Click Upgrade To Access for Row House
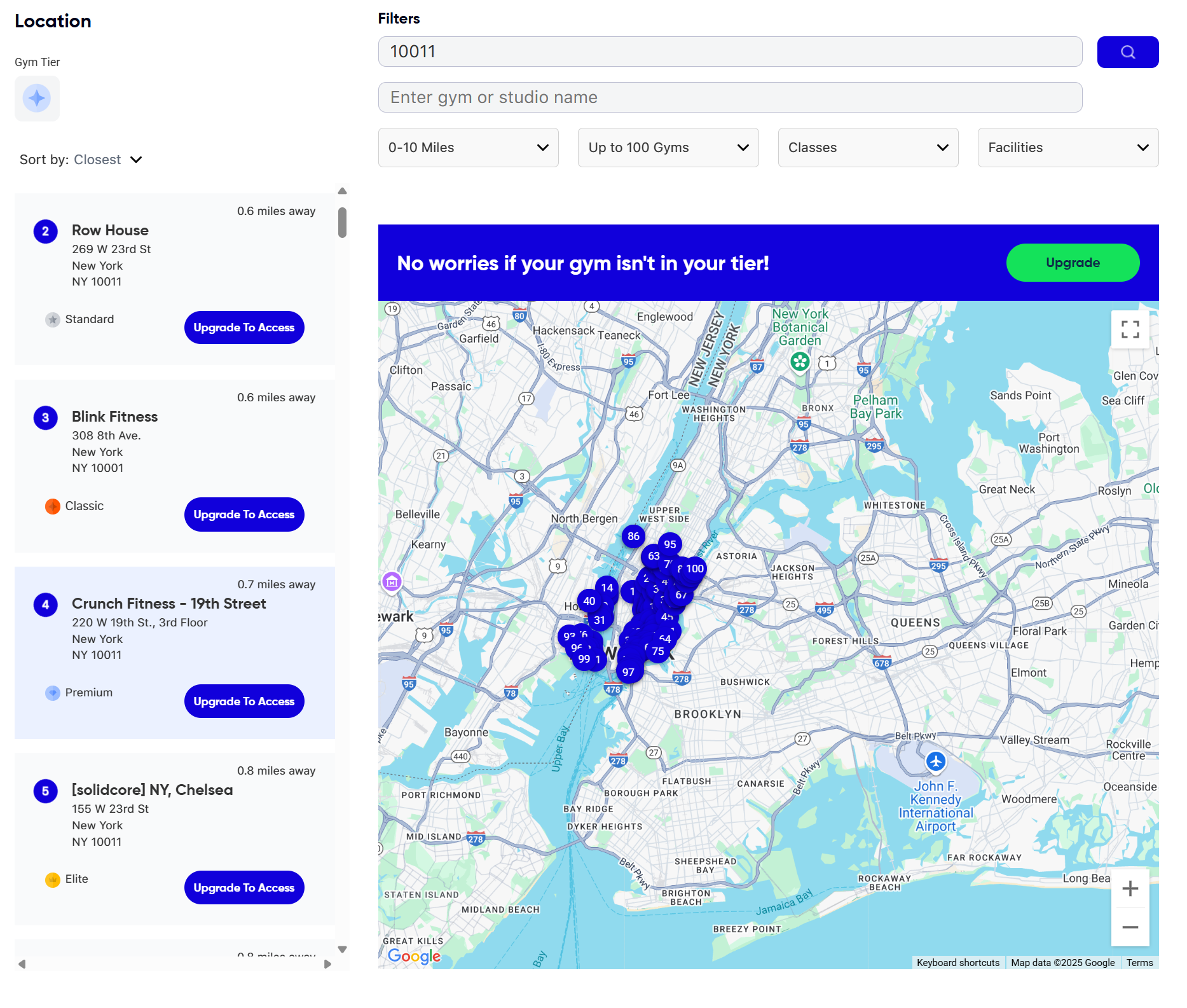This screenshot has width=1187, height=1008. 244,328
